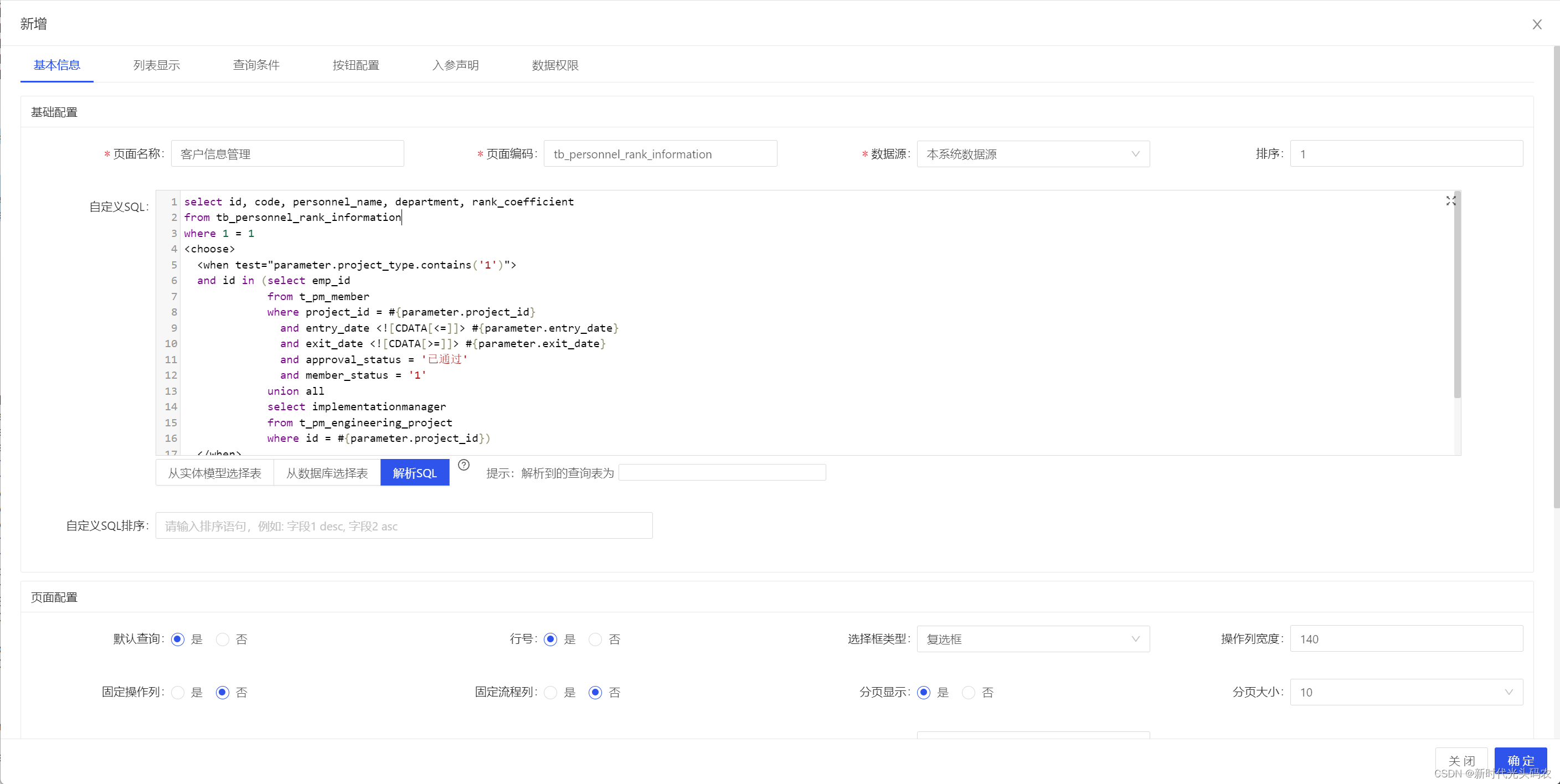
Task: Close the 新增 dialog
Action: [1537, 24]
